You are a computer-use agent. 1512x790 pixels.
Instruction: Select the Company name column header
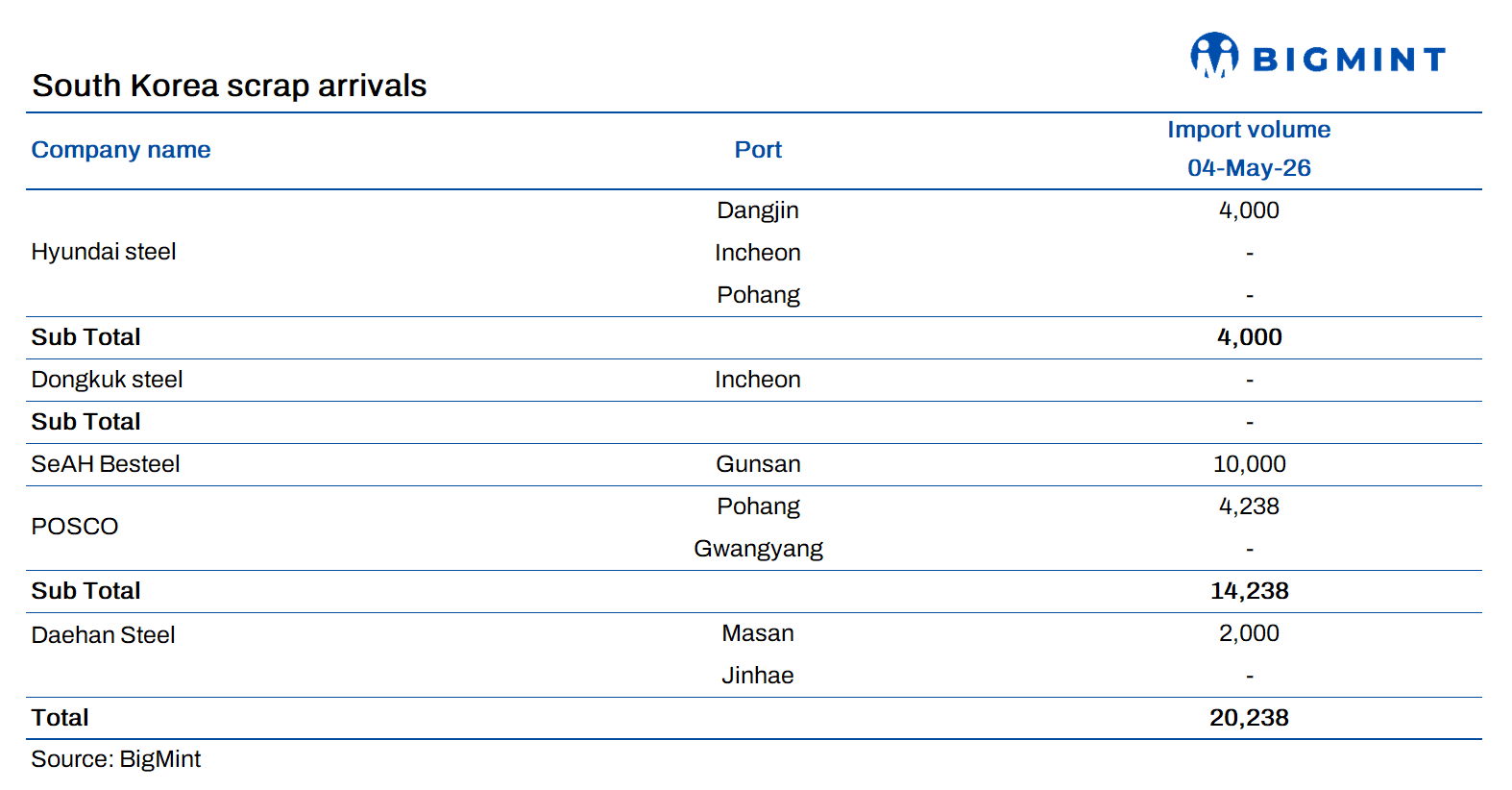click(121, 150)
